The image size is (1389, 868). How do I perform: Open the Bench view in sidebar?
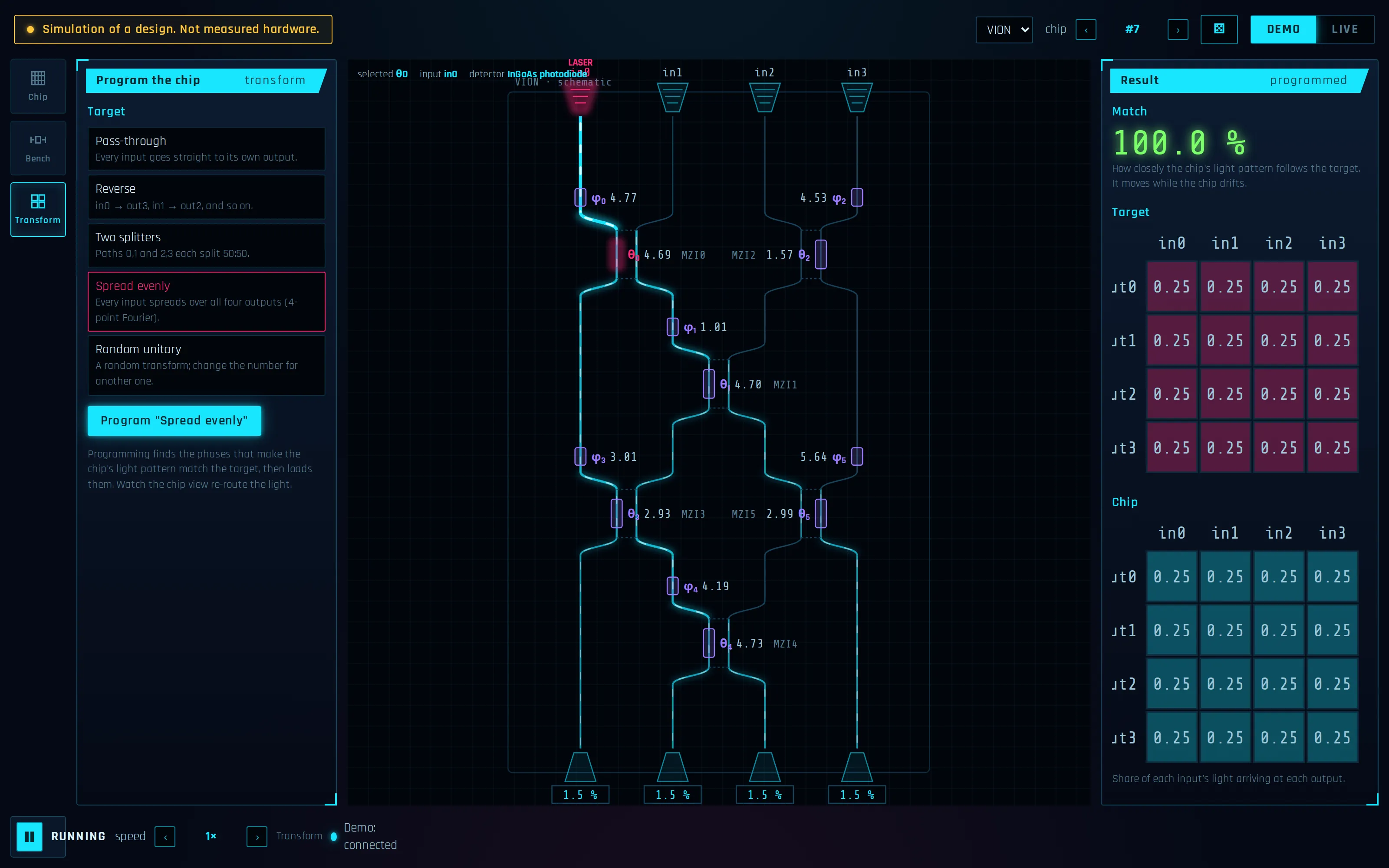click(x=38, y=148)
